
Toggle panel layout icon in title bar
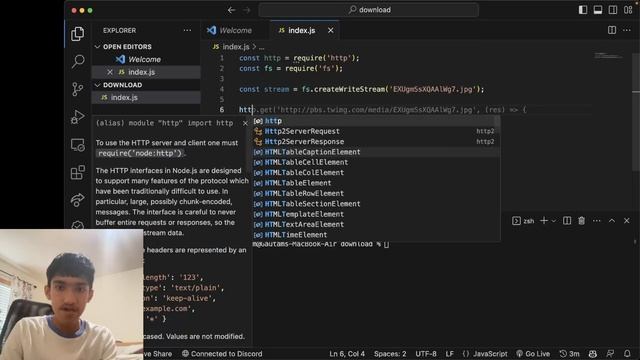pyautogui.click(x=598, y=10)
